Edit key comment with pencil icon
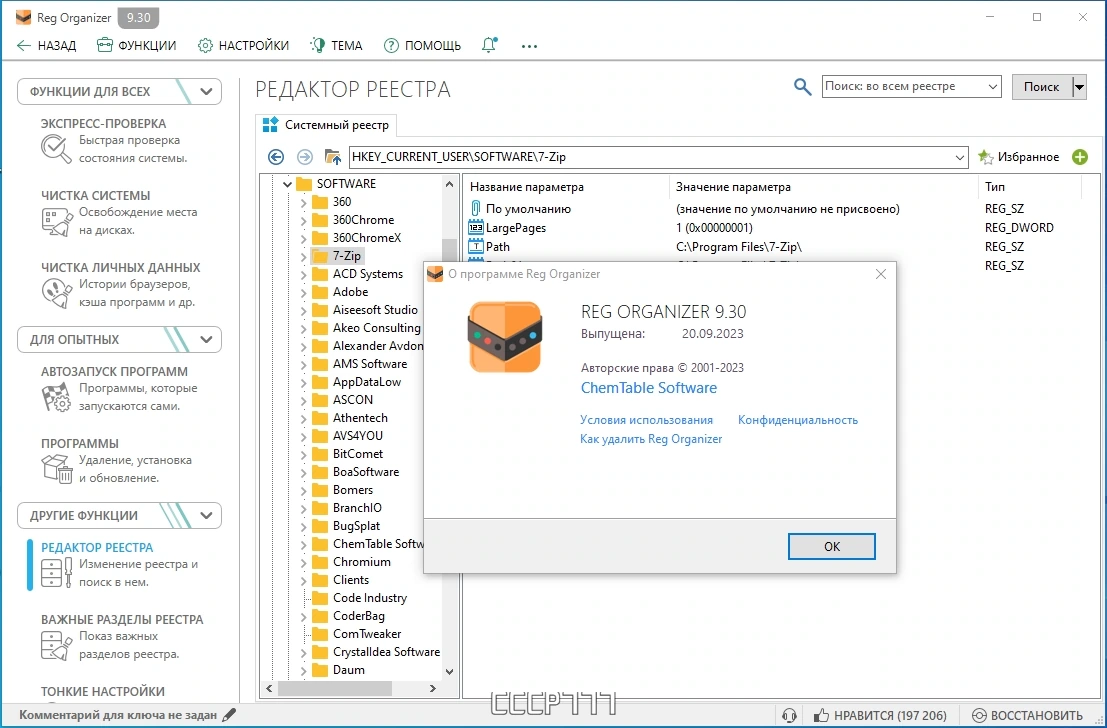 click(x=229, y=715)
